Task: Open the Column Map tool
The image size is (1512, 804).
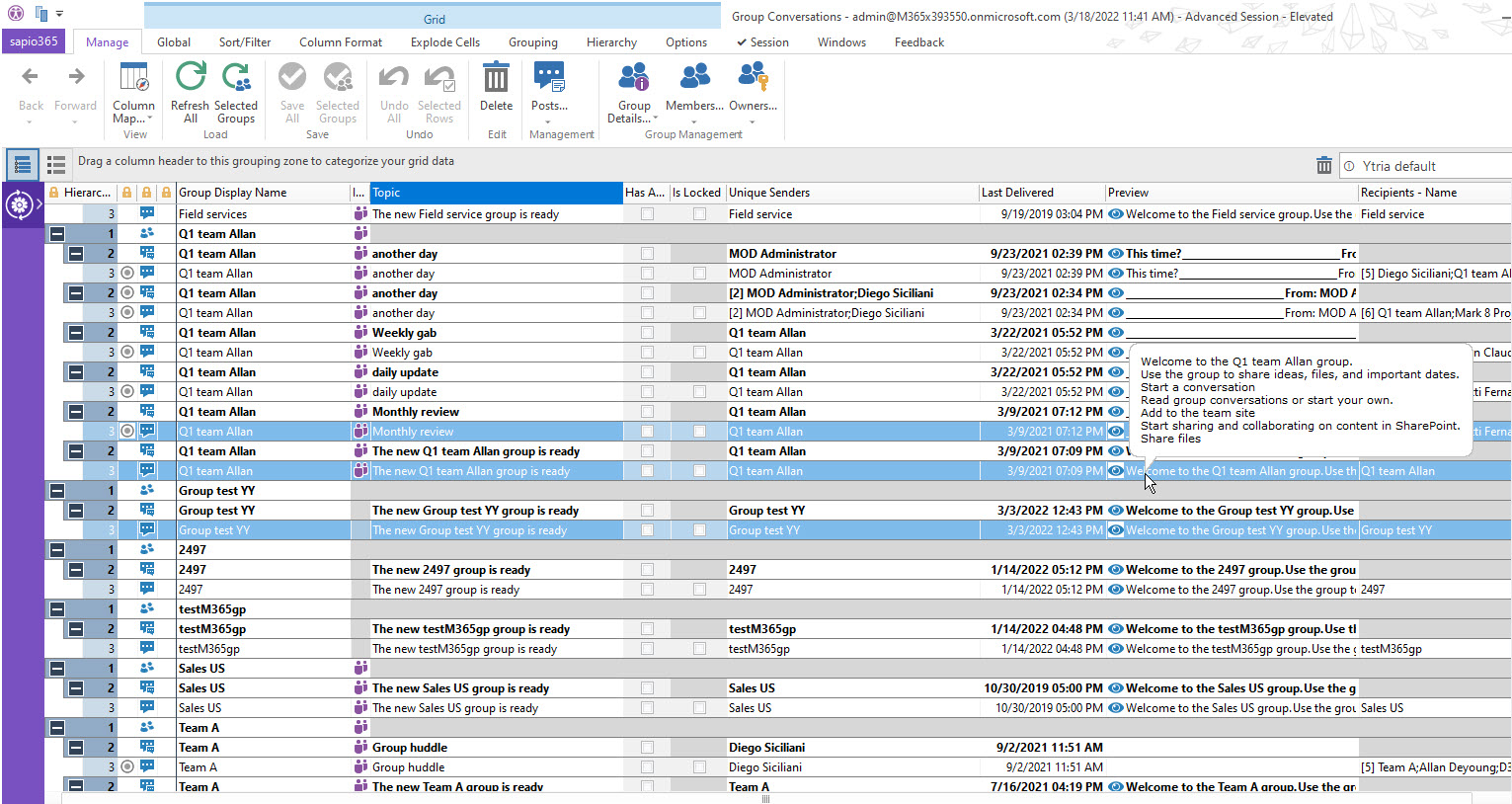Action: click(x=133, y=79)
